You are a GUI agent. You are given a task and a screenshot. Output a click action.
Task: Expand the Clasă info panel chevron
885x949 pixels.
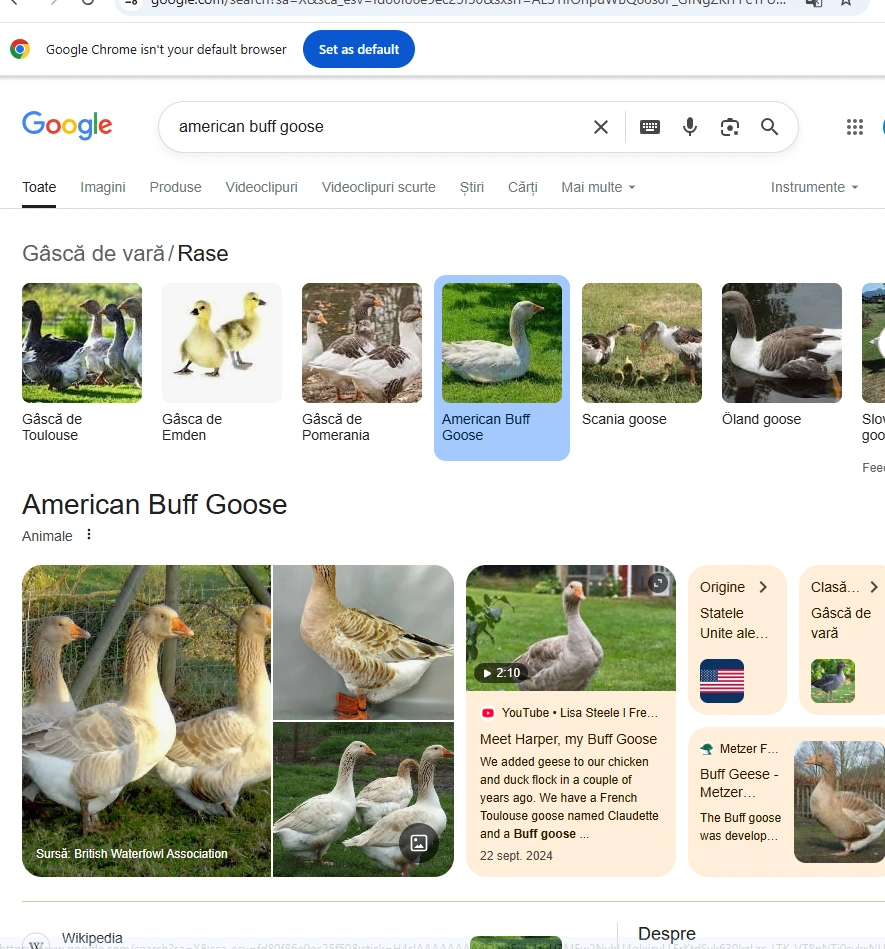[x=873, y=587]
